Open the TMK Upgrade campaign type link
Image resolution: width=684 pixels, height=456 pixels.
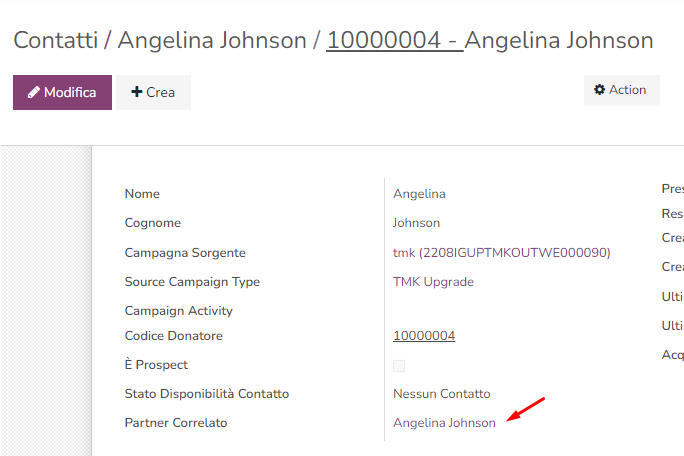[433, 282]
